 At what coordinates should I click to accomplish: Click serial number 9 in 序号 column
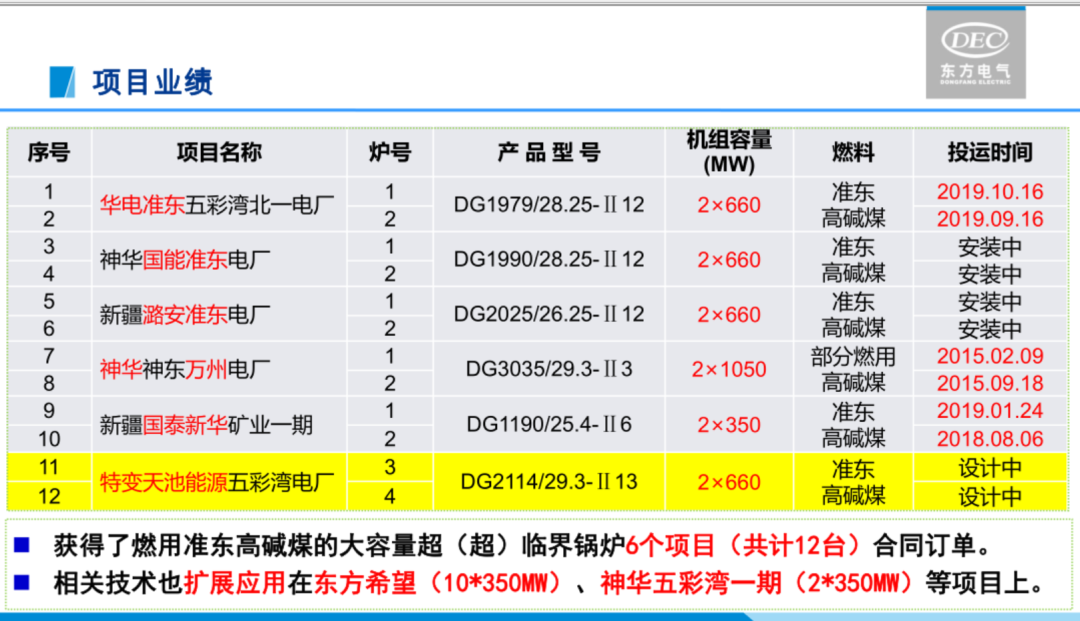[x=49, y=411]
